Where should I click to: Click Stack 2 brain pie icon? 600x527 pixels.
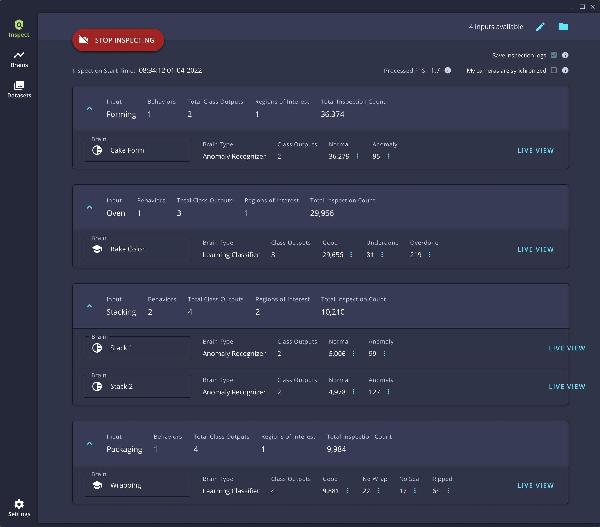(97, 387)
